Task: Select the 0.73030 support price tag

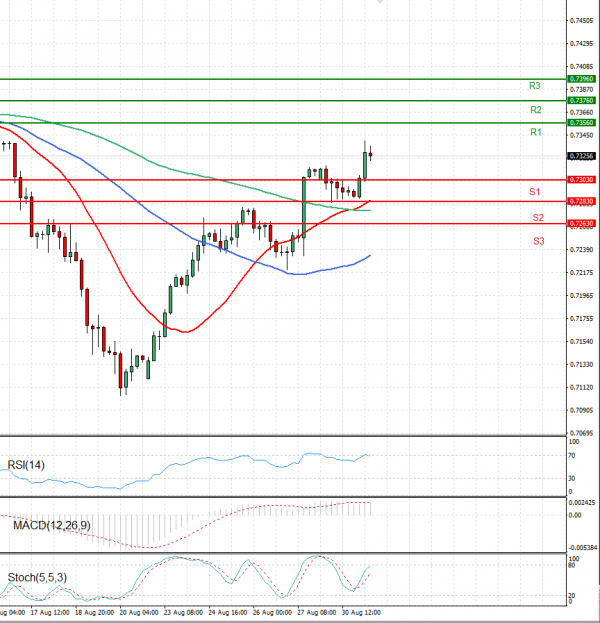Action: tap(581, 180)
